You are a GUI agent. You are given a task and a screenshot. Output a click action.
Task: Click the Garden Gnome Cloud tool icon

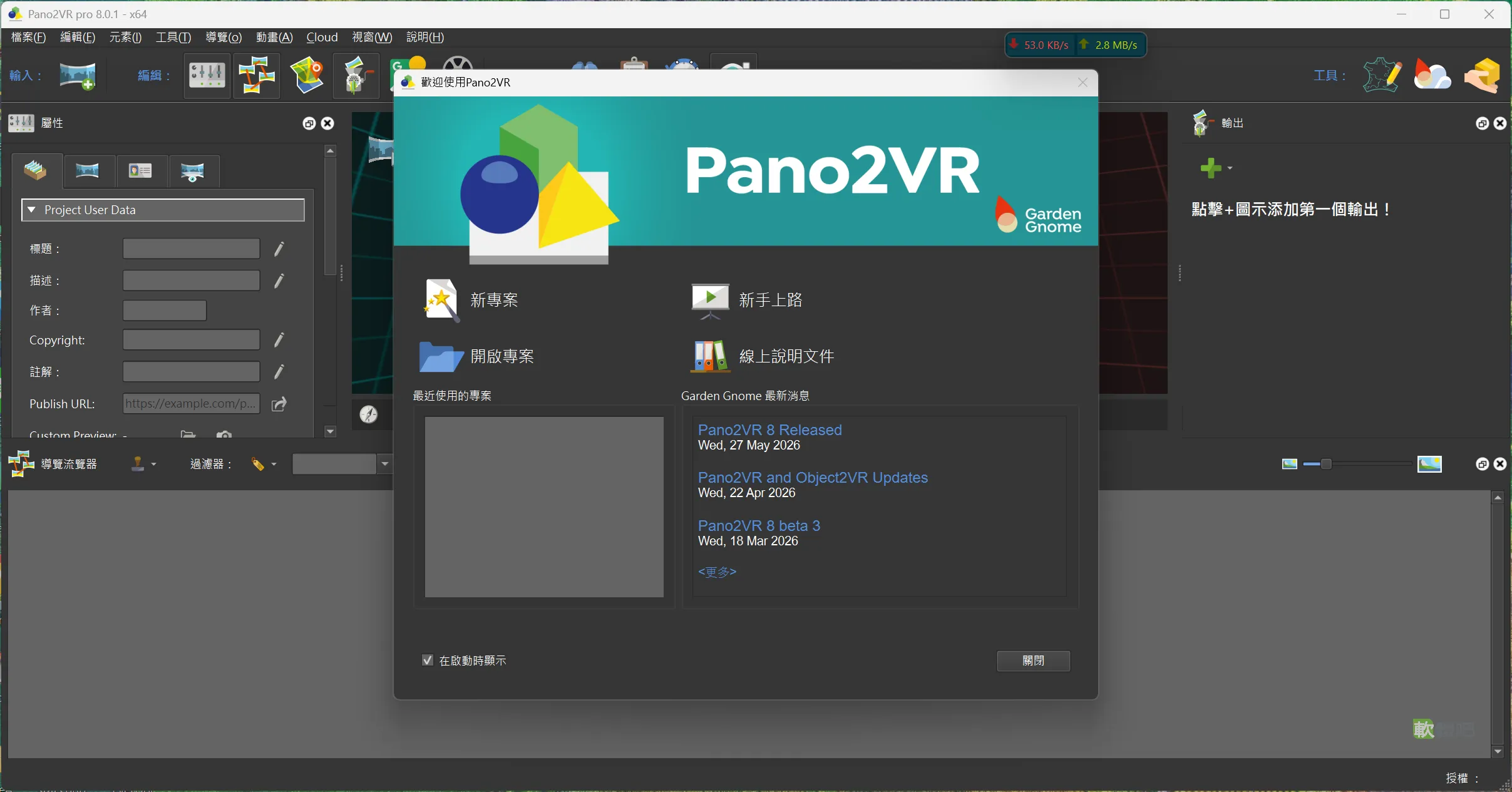tap(1432, 76)
